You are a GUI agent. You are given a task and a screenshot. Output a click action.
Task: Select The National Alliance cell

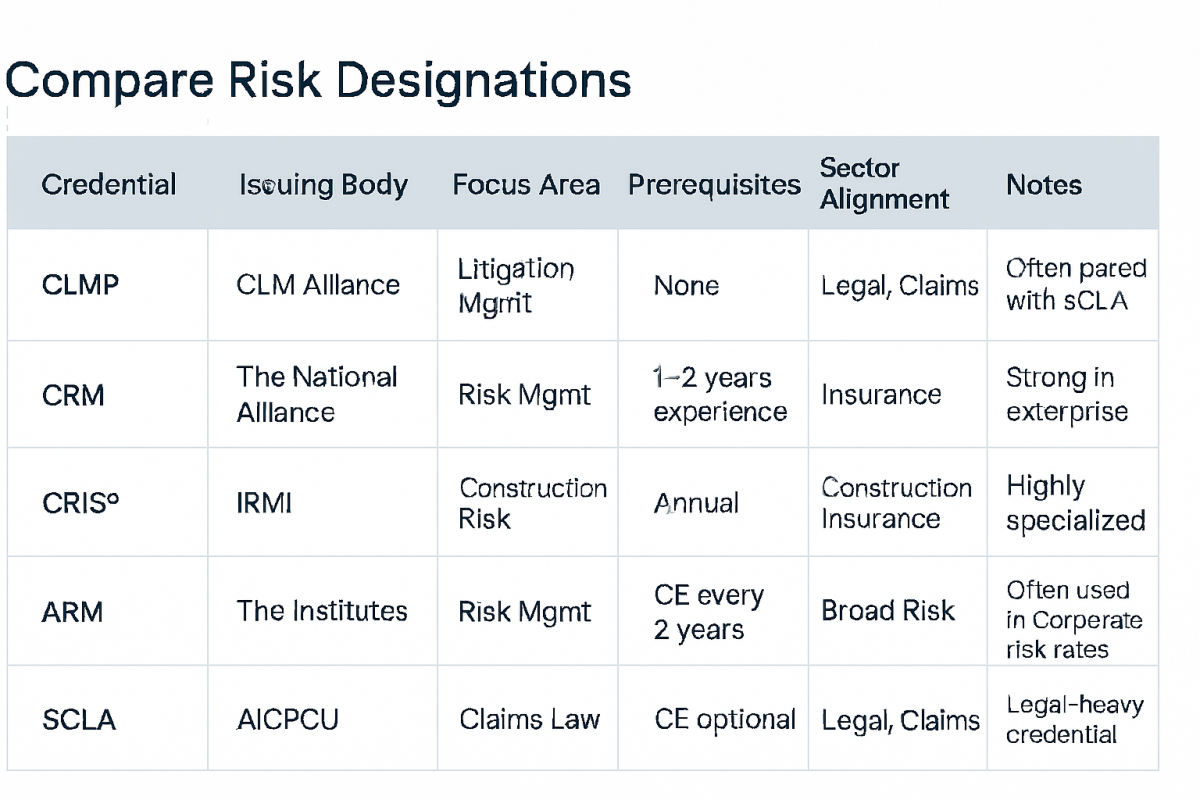316,394
